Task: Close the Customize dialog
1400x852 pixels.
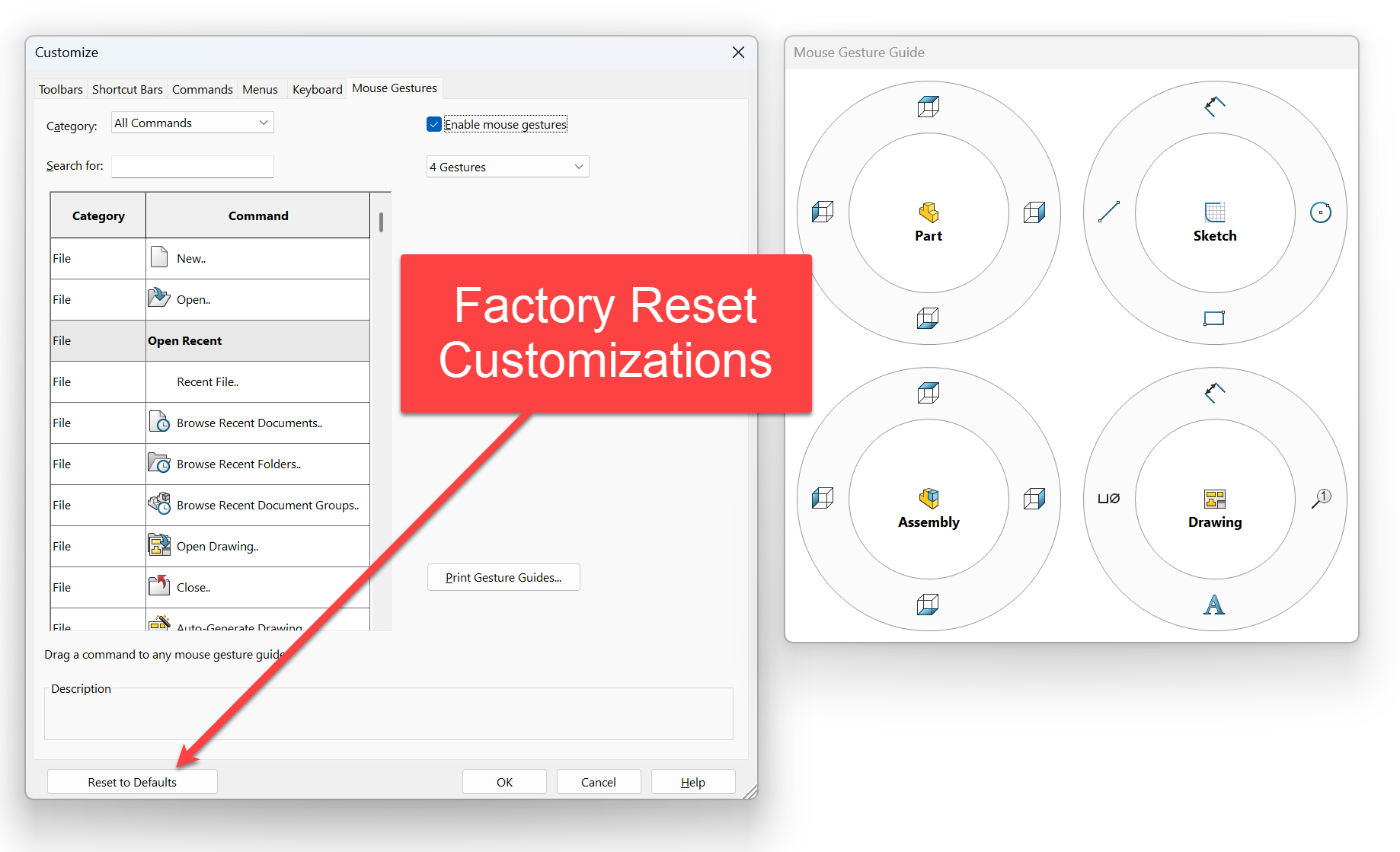Action: point(738,52)
